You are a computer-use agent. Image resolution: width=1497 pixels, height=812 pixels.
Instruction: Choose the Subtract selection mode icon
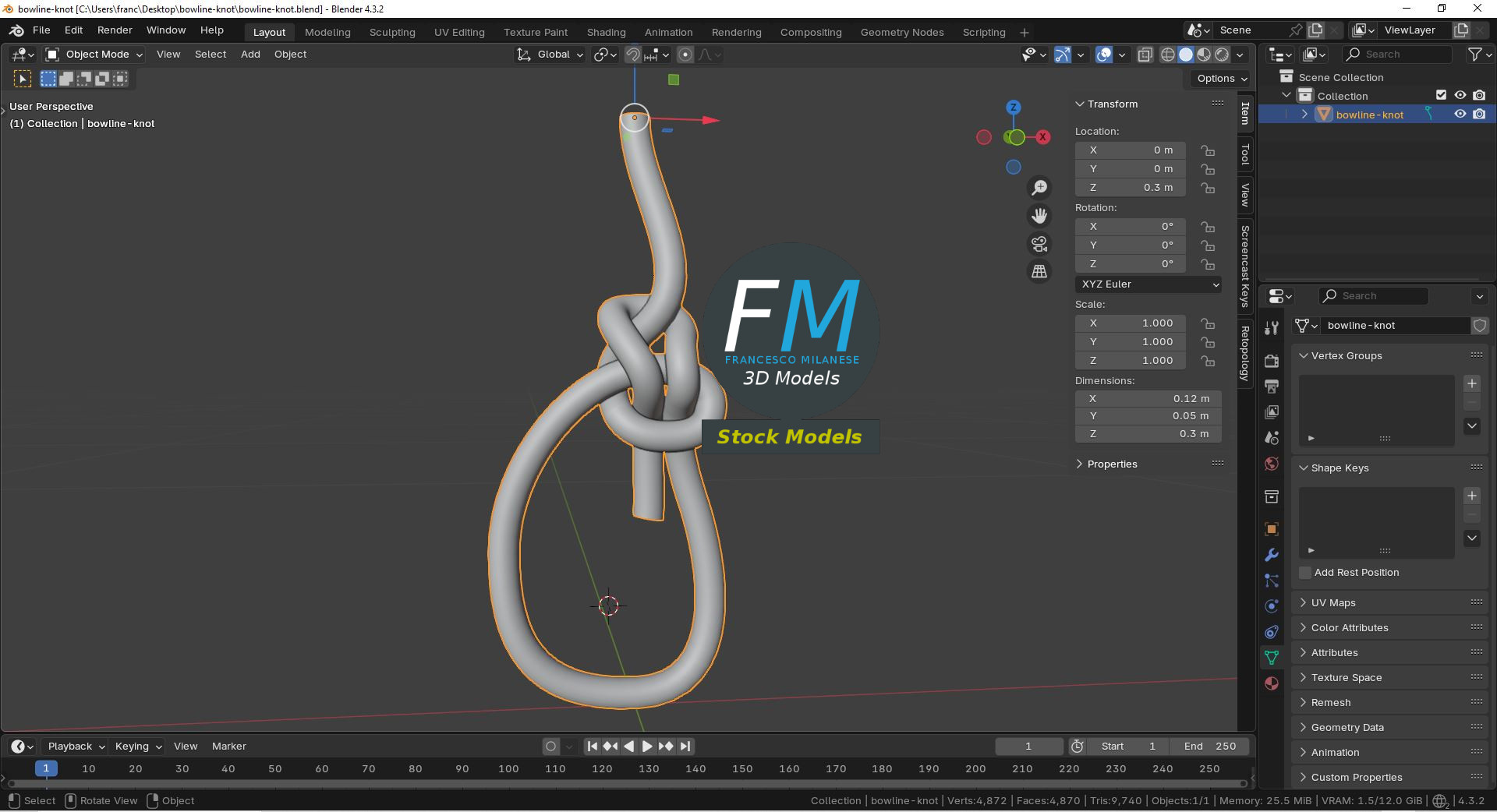coord(84,79)
